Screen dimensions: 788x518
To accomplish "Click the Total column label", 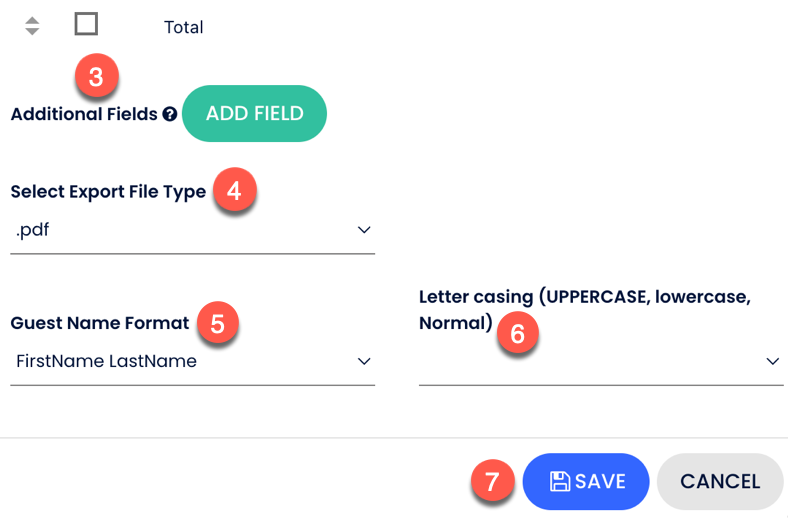I will click(183, 27).
